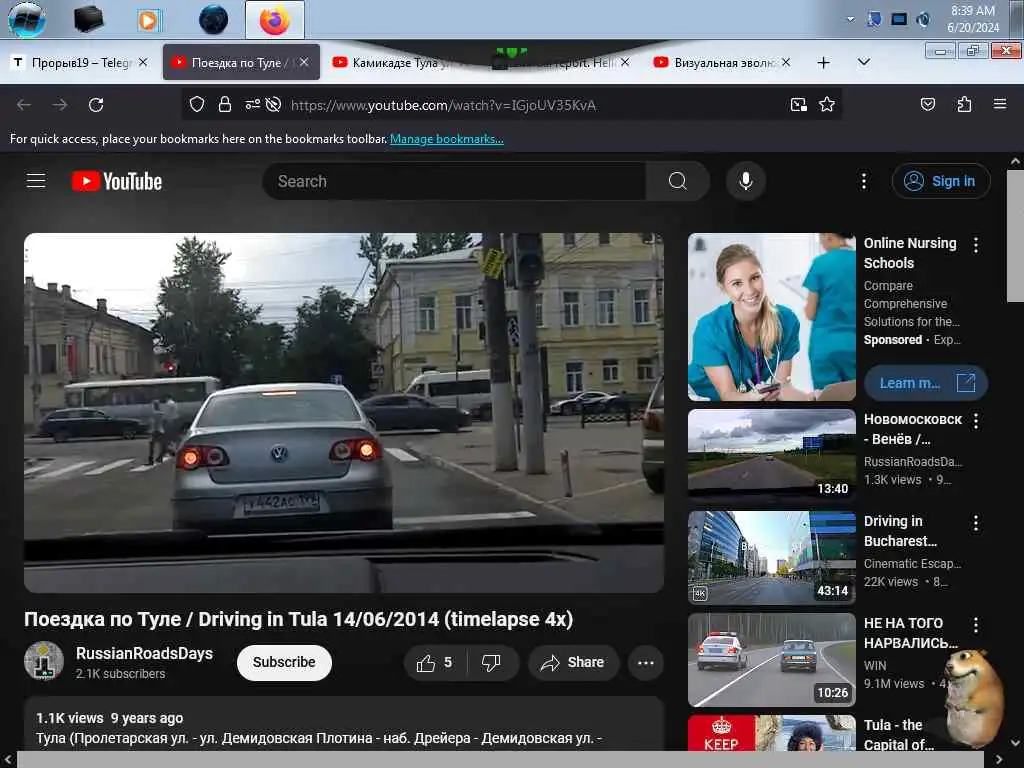Share this video
Viewport: 1024px width, 768px height.
(573, 663)
